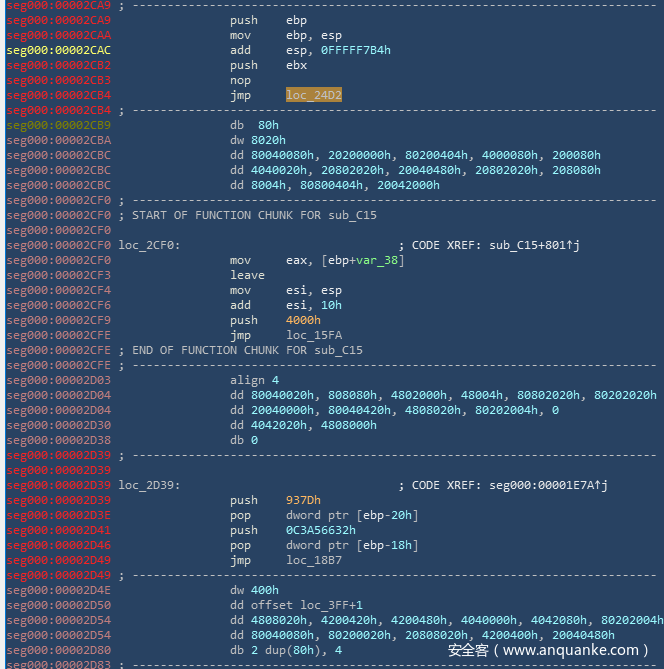Image resolution: width=664 pixels, height=669 pixels.
Task: Click the highlighted loc_24D2 jump target
Action: click(x=316, y=96)
